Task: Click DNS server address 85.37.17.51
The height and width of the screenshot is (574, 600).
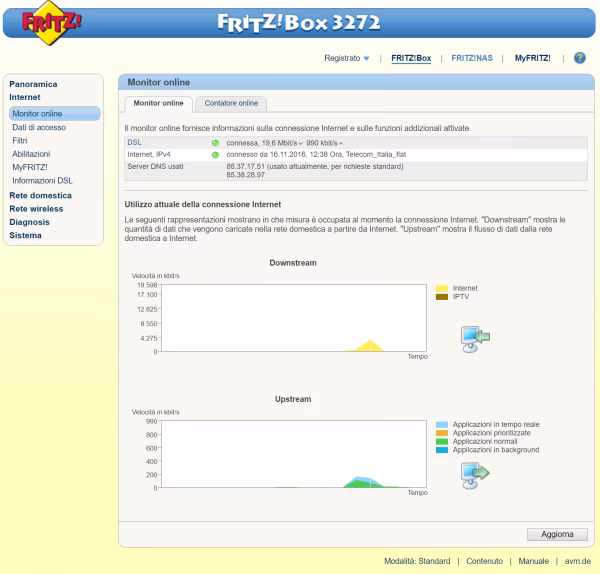Action: 245,166
